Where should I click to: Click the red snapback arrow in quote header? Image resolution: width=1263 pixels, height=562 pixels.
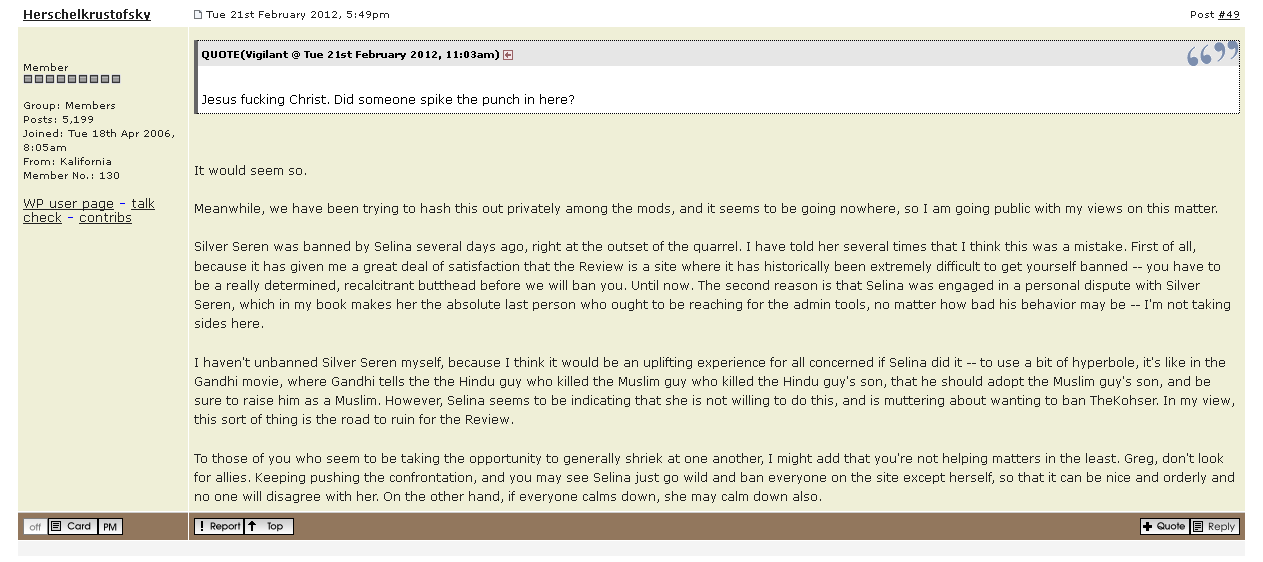click(x=508, y=55)
